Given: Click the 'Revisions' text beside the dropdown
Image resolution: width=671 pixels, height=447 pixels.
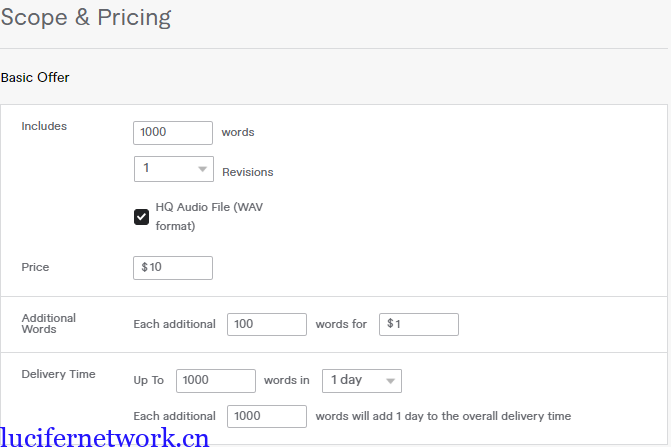Looking at the screenshot, I should point(247,172).
